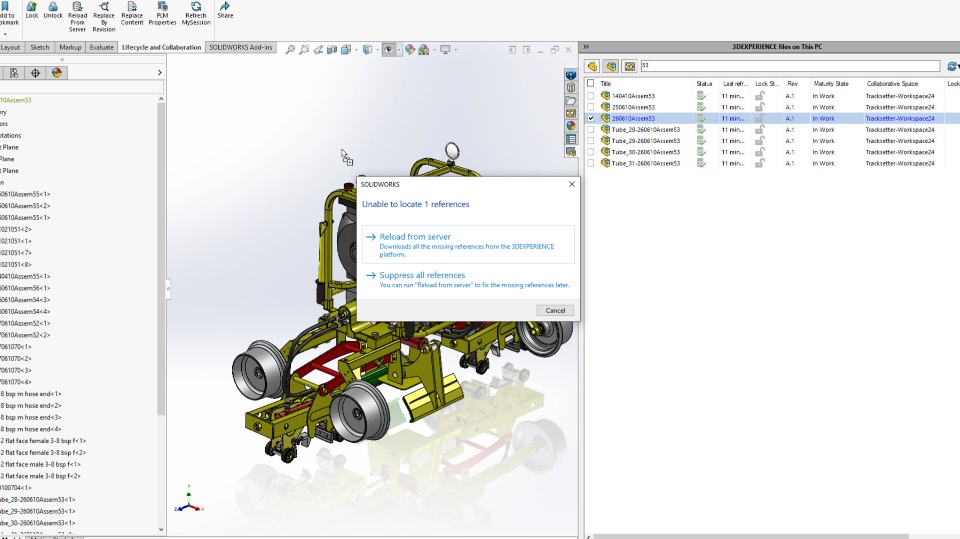Screen dimensions: 960x539
Task: Expand the feature manager tabs arrow
Action: click(159, 73)
